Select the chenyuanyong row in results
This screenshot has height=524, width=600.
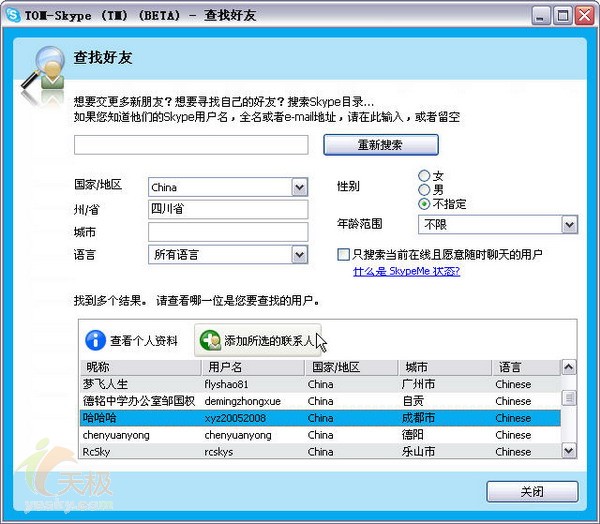[x=320, y=435]
